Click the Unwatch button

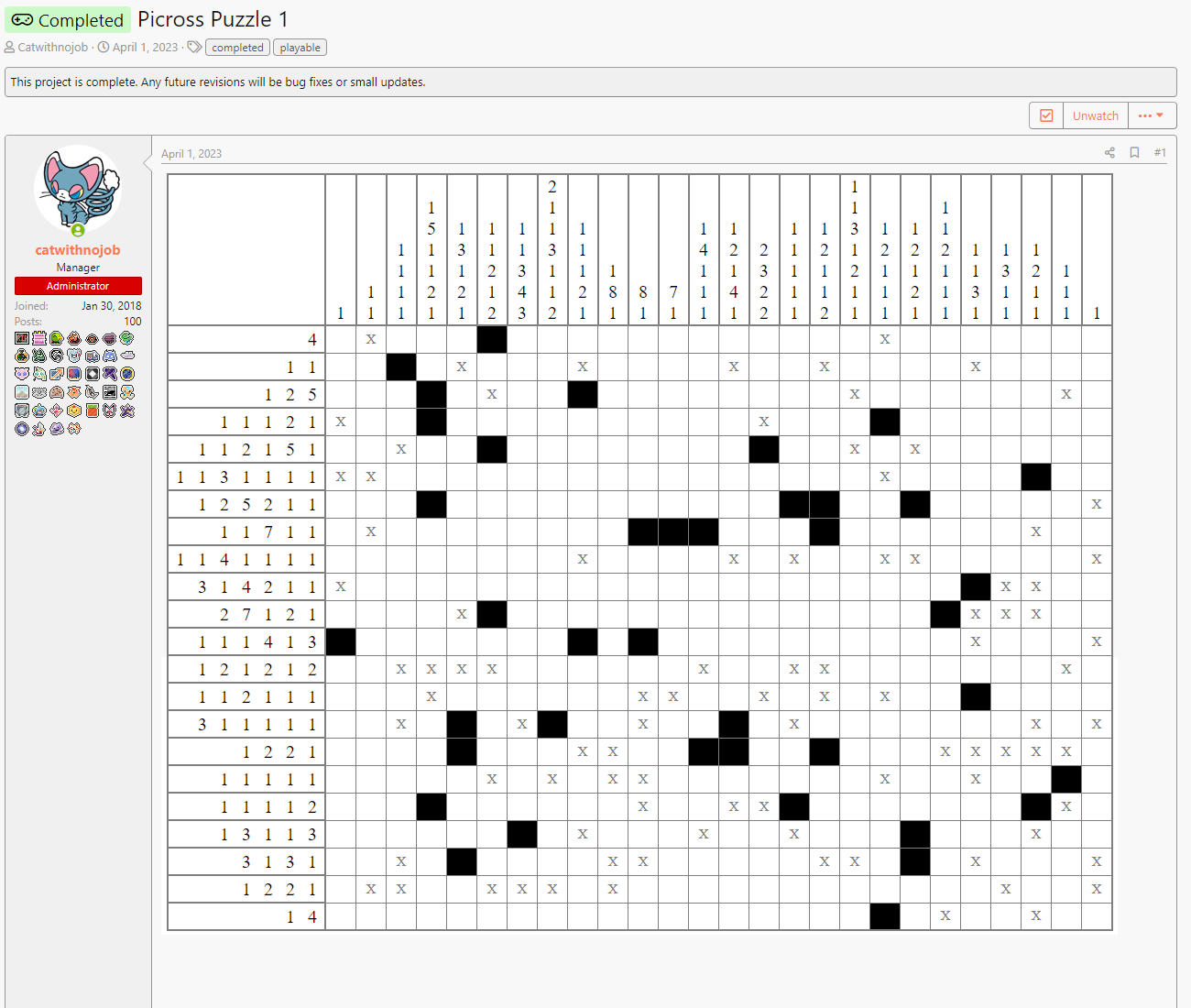(x=1095, y=115)
